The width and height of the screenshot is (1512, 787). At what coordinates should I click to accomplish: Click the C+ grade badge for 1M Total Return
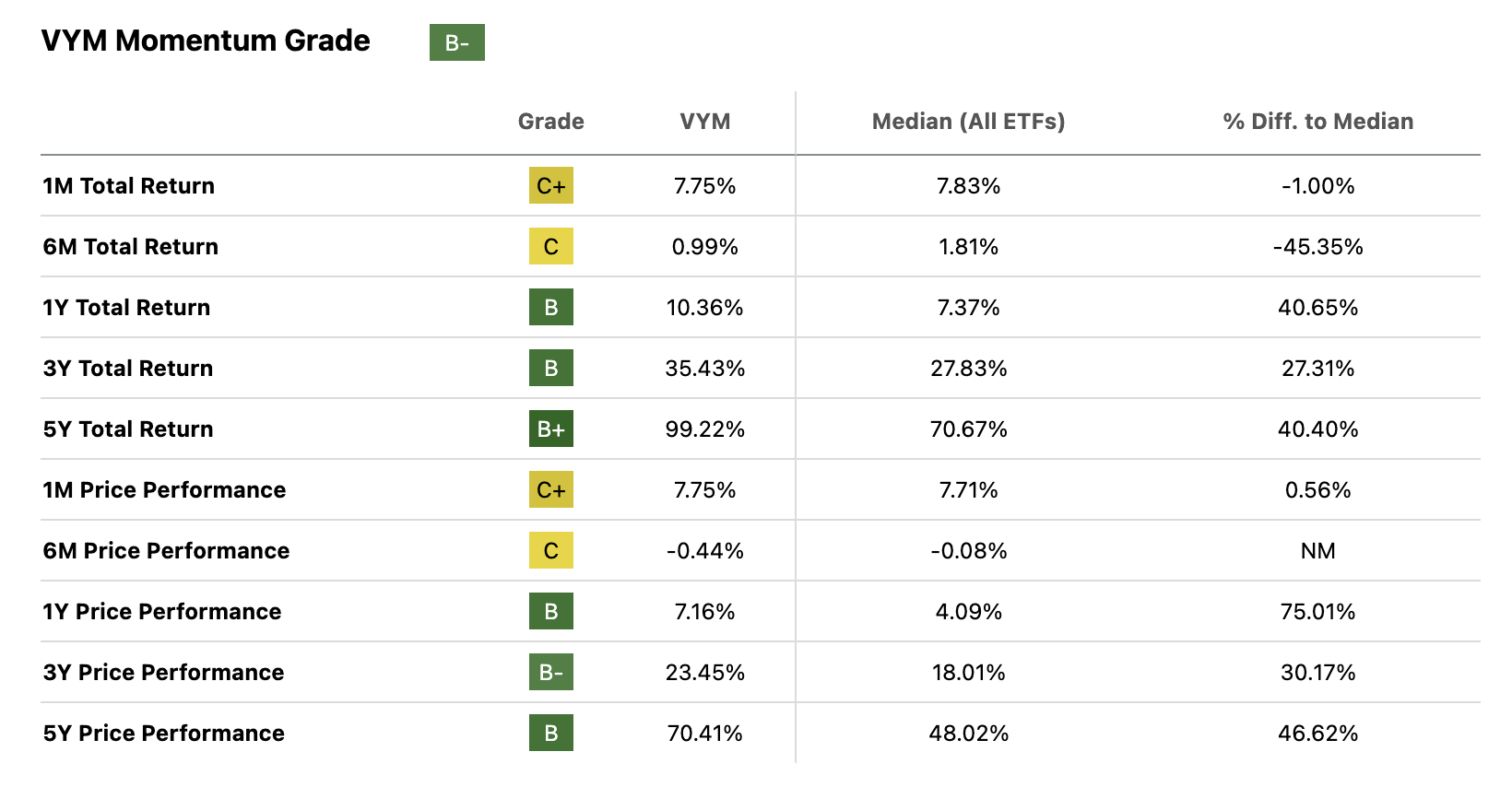(550, 186)
